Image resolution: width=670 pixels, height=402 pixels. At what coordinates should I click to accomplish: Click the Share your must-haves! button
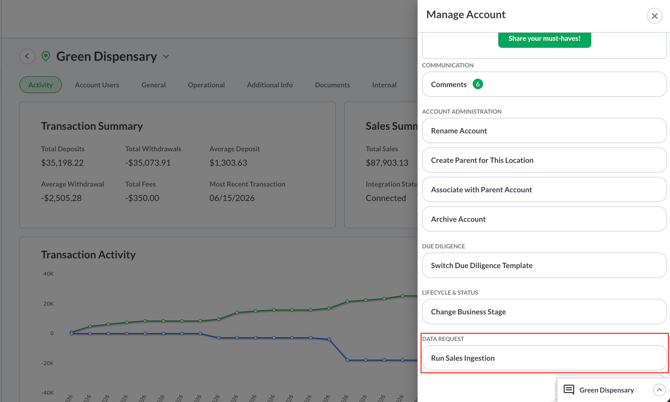(x=544, y=39)
